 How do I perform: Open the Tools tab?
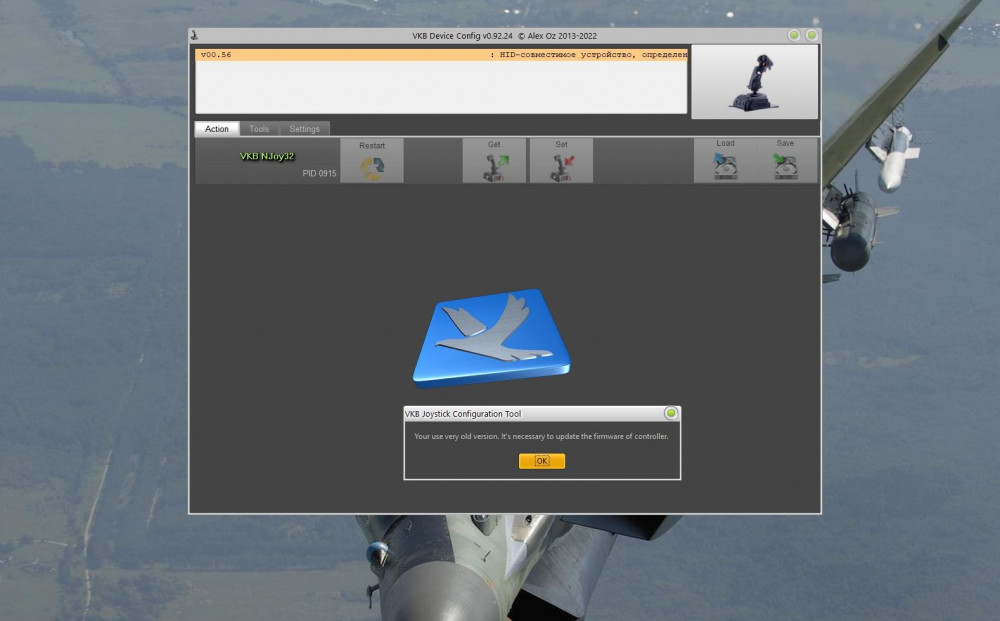[259, 129]
